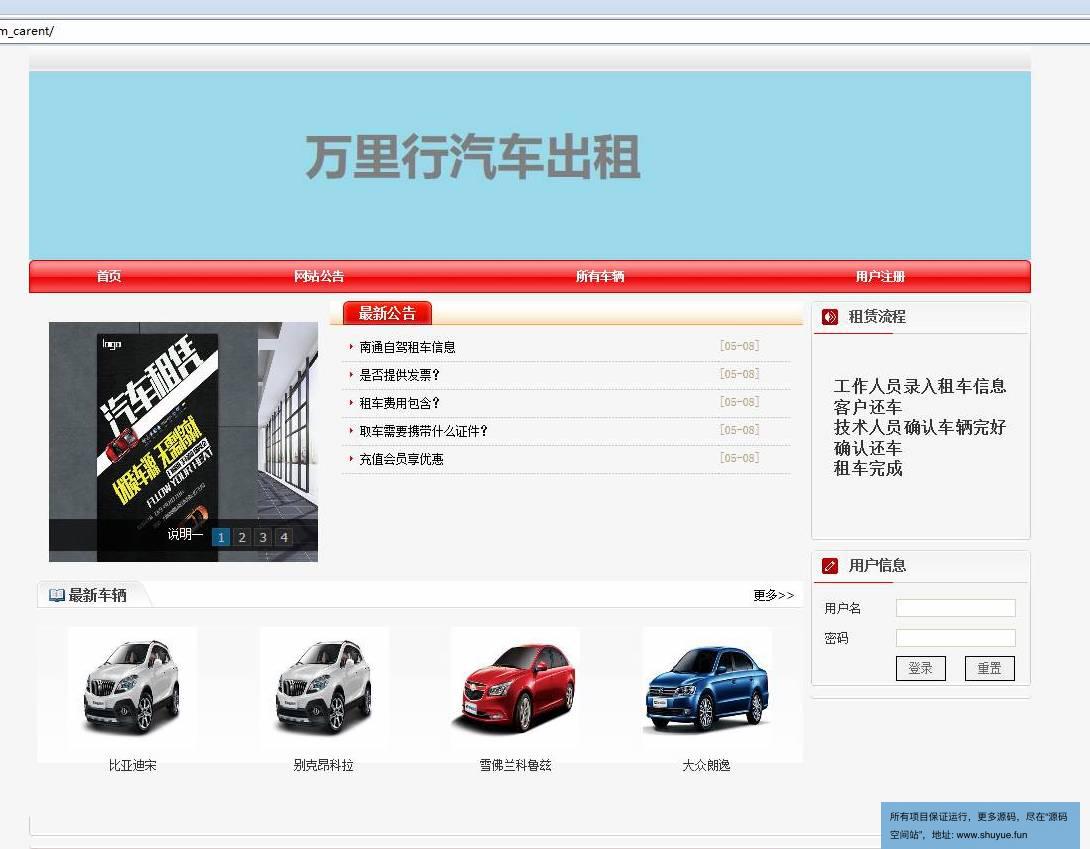1090x849 pixels.
Task: Open 网站公告 navigation item
Action: (x=319, y=277)
